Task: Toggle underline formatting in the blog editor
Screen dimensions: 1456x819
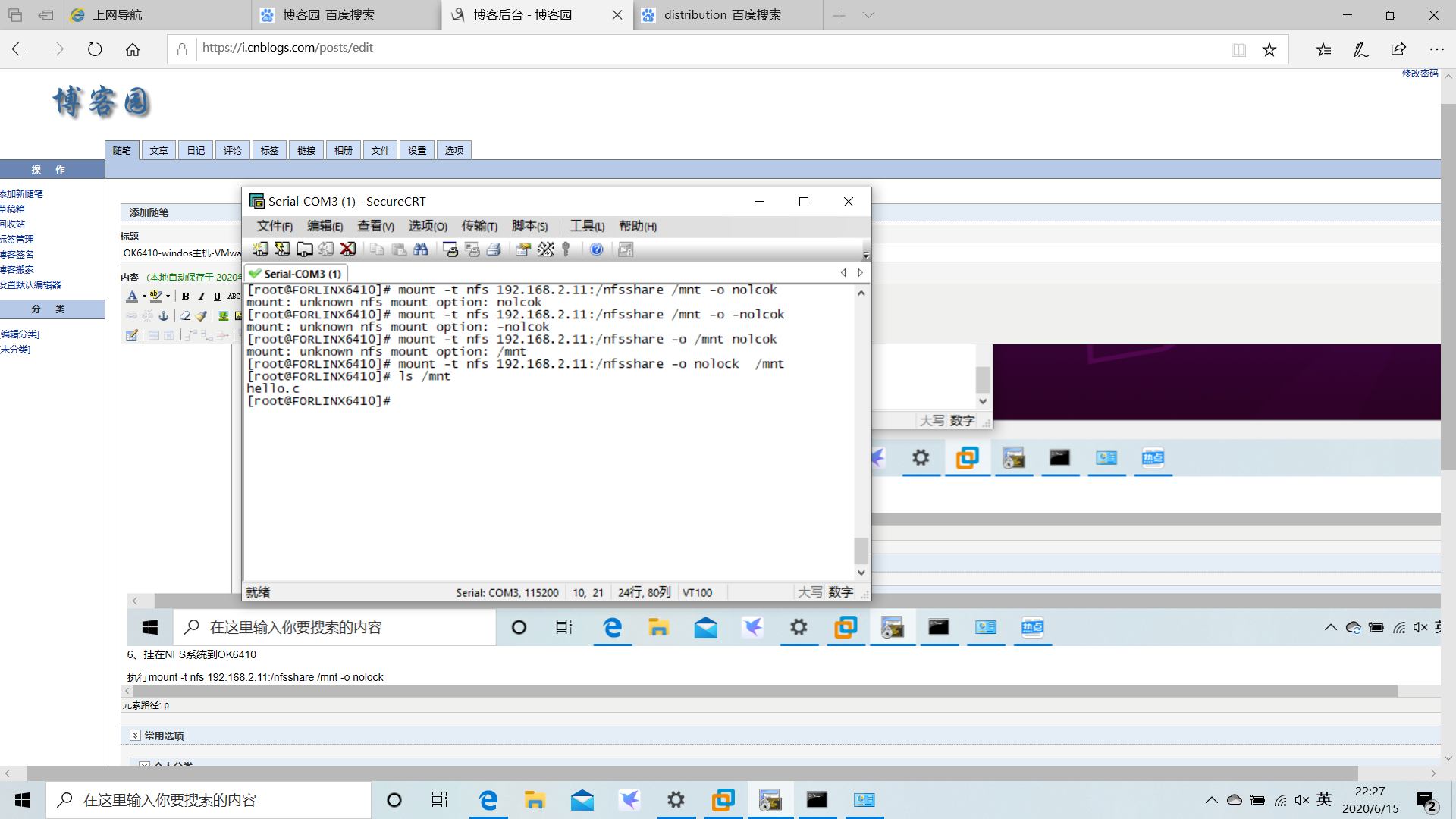Action: pyautogui.click(x=217, y=297)
